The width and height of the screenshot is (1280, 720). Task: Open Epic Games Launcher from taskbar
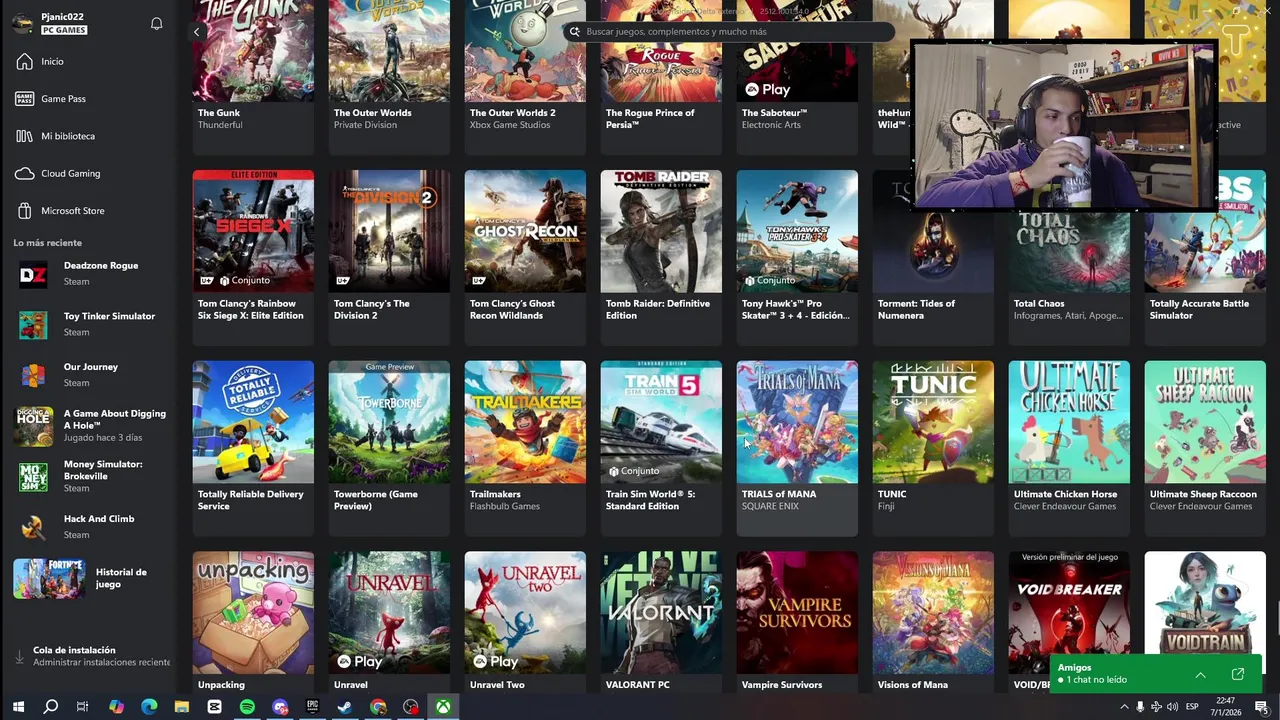[312, 707]
